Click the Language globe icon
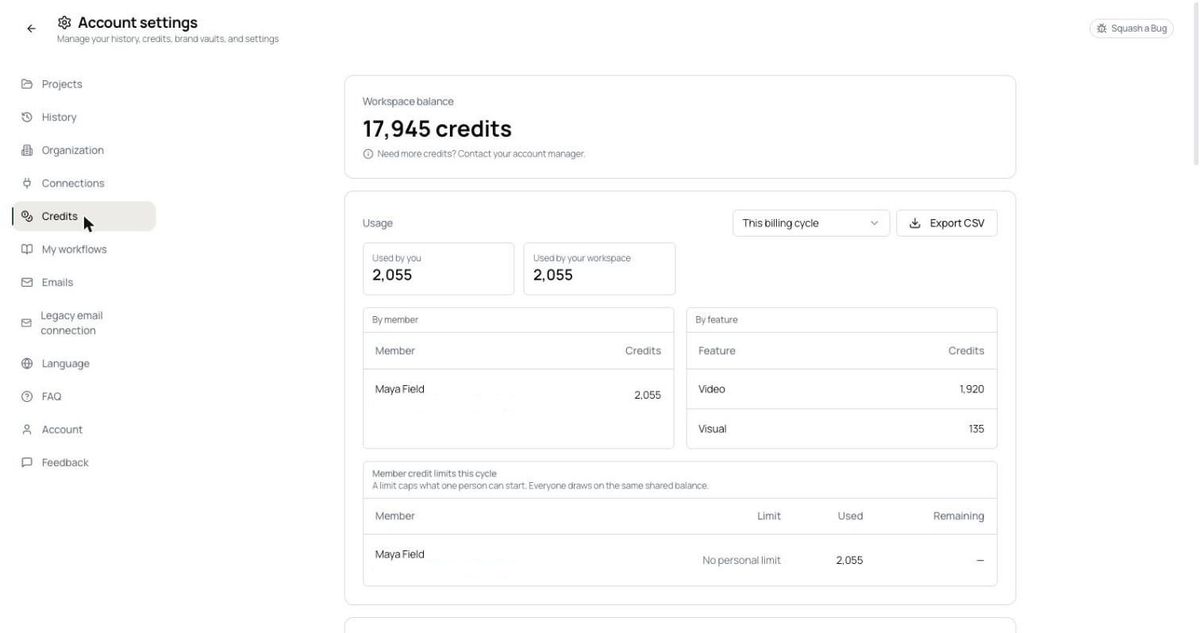This screenshot has height=633, width=1200. point(27,363)
